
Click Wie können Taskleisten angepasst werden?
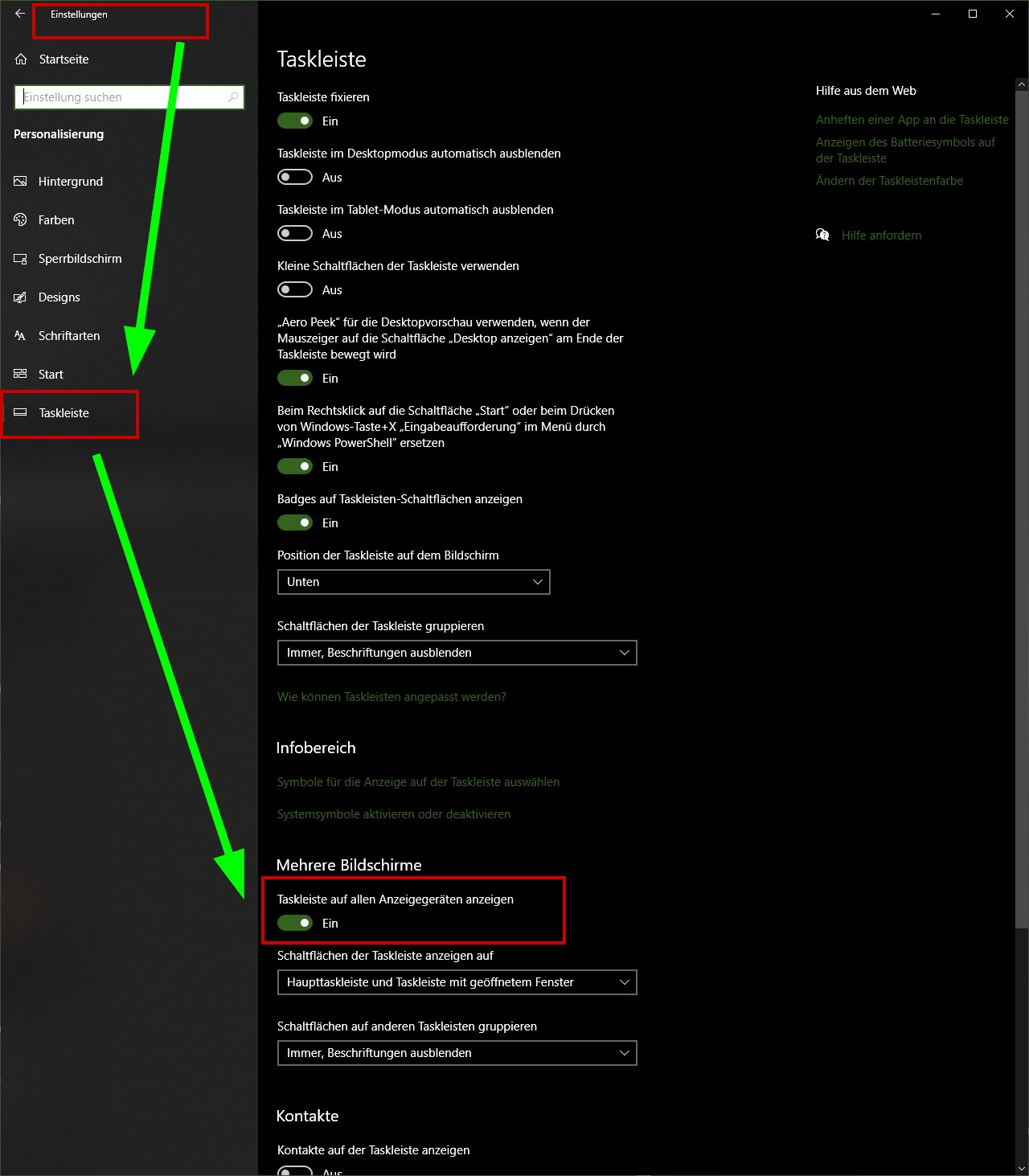(x=392, y=697)
